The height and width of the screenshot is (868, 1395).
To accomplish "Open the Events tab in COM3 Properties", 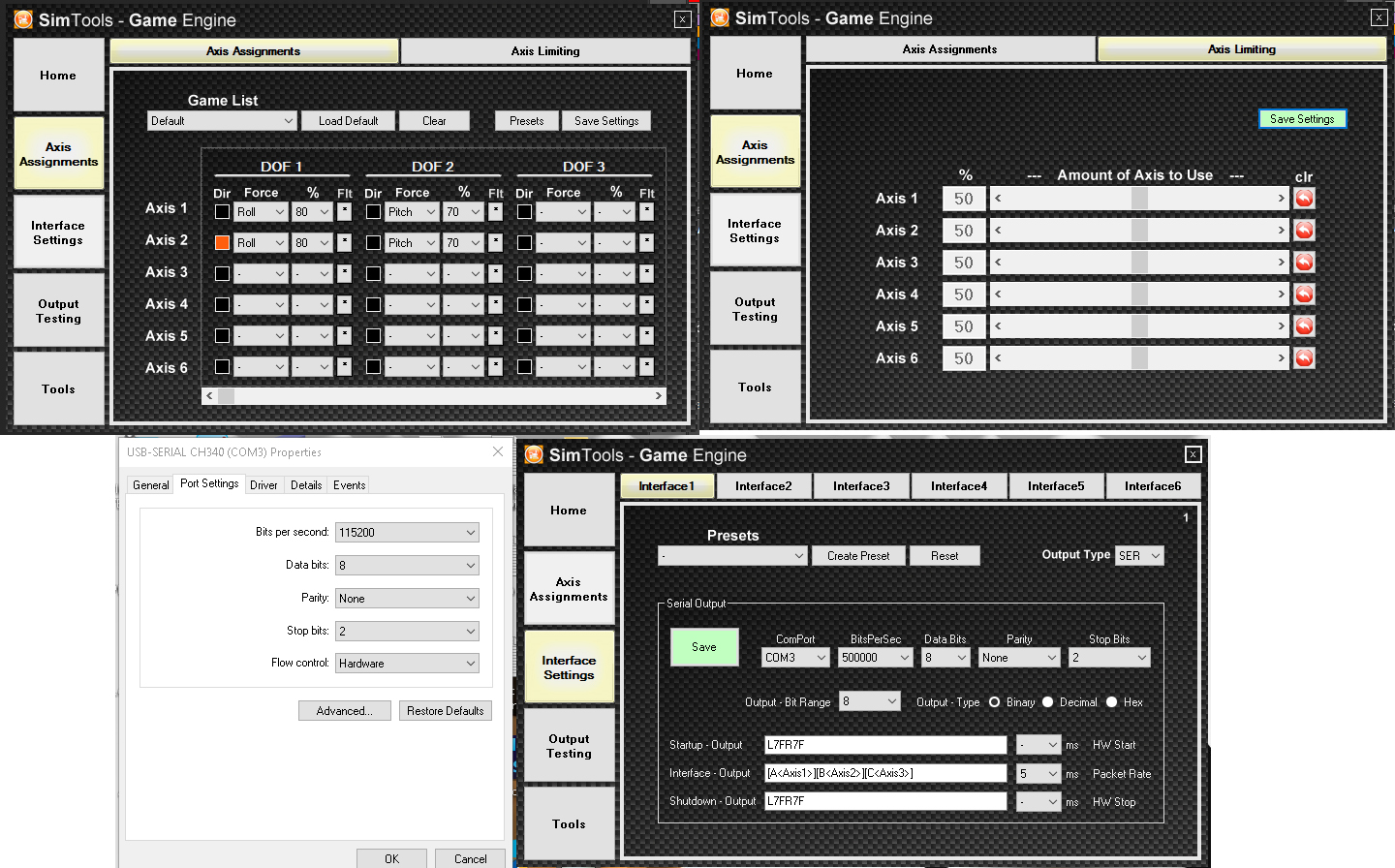I will click(x=350, y=485).
